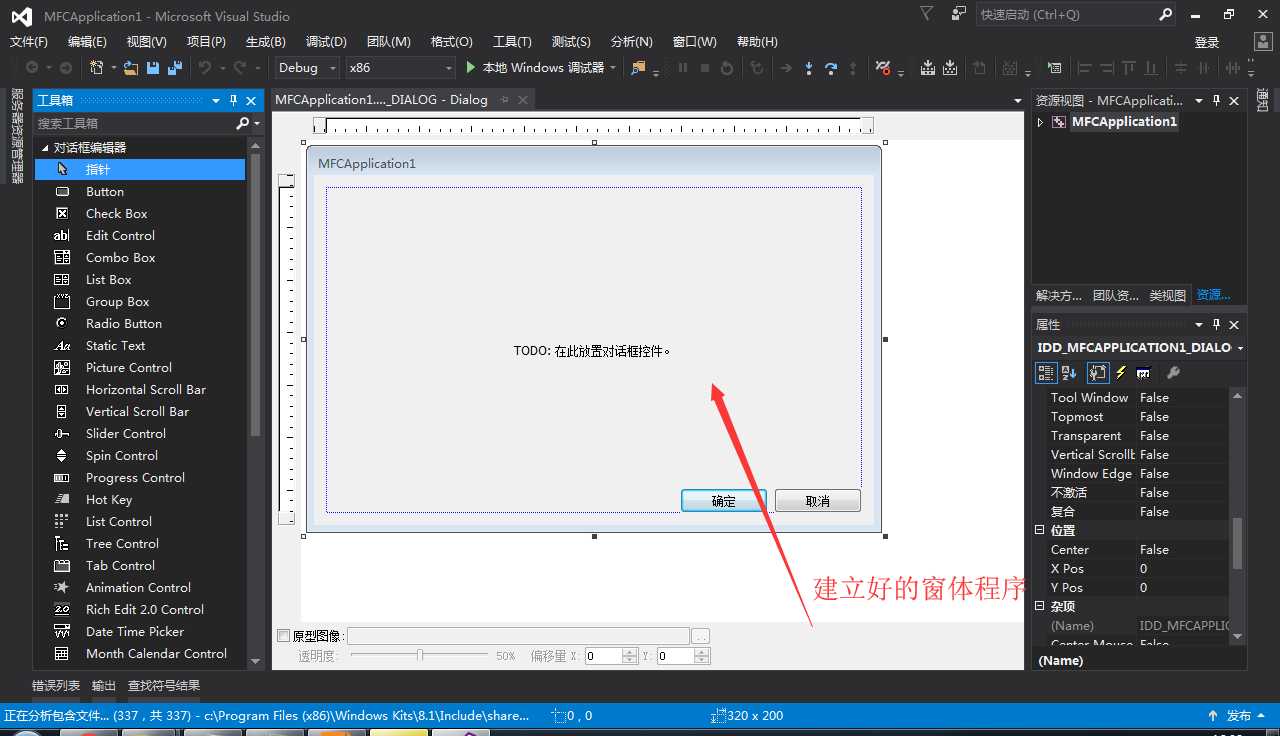Click the 偏移量 X offset field
1280x736 pixels.
click(602, 656)
